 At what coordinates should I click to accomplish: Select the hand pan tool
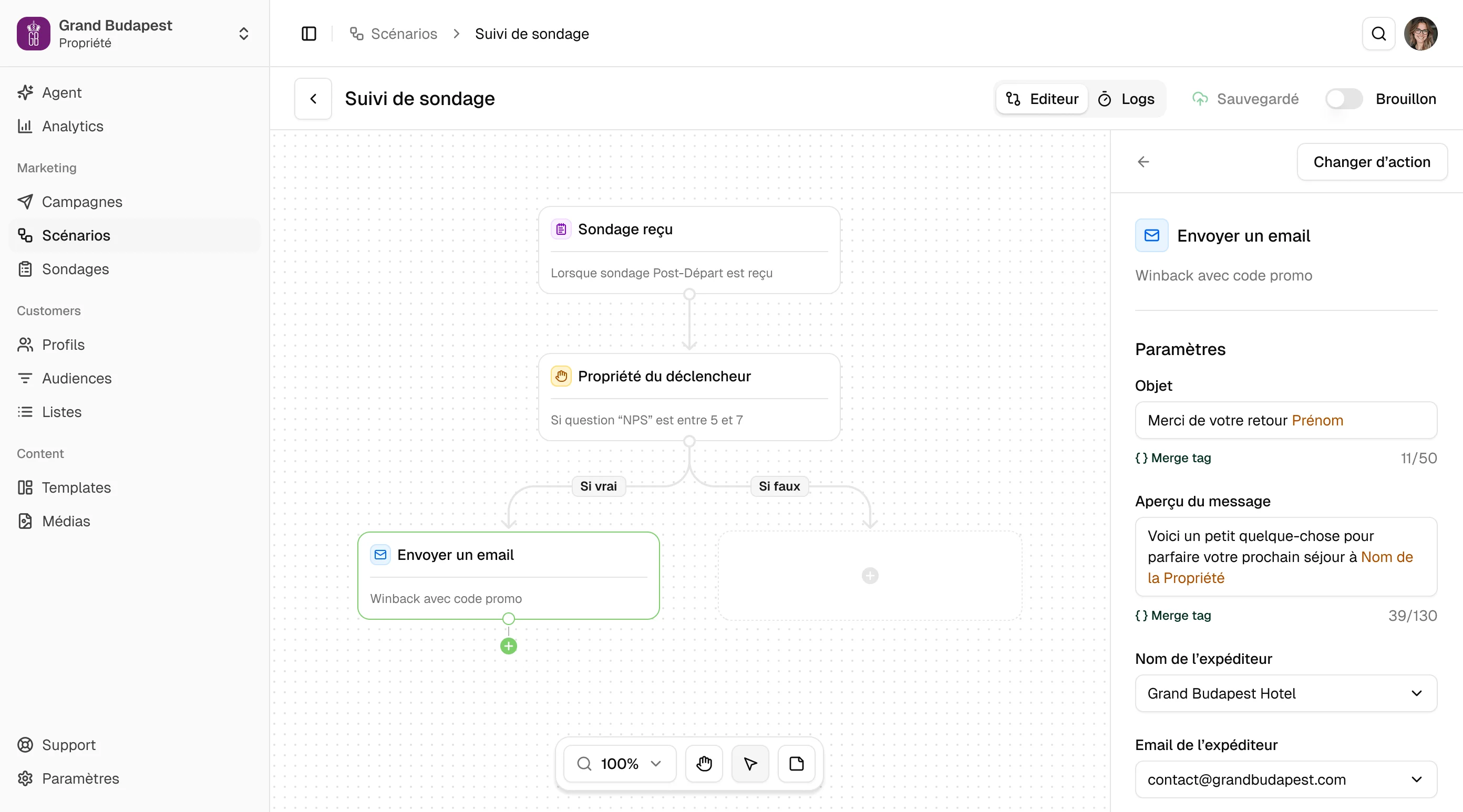(704, 764)
